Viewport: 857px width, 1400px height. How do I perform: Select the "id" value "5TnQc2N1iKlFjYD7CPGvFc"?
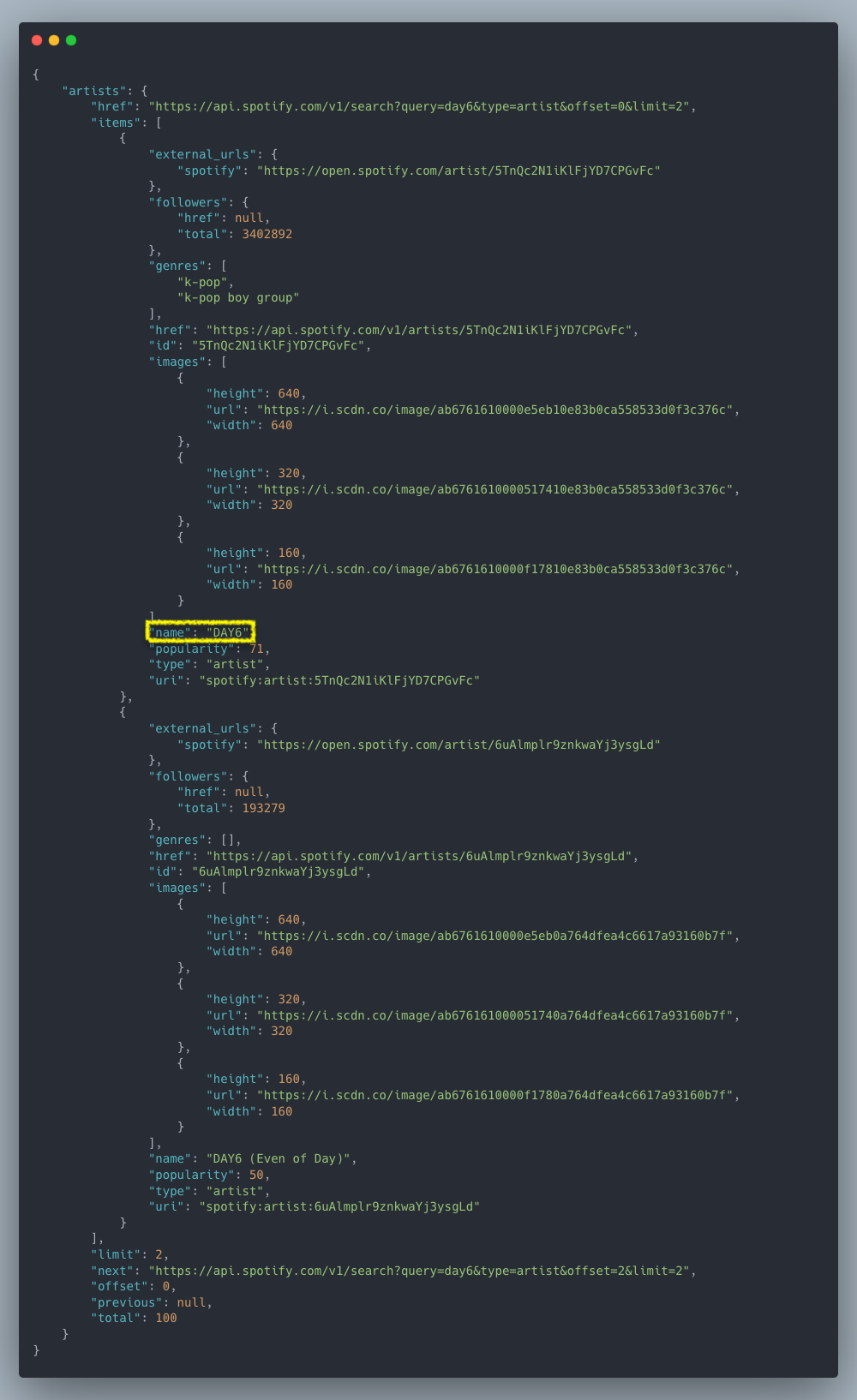279,345
